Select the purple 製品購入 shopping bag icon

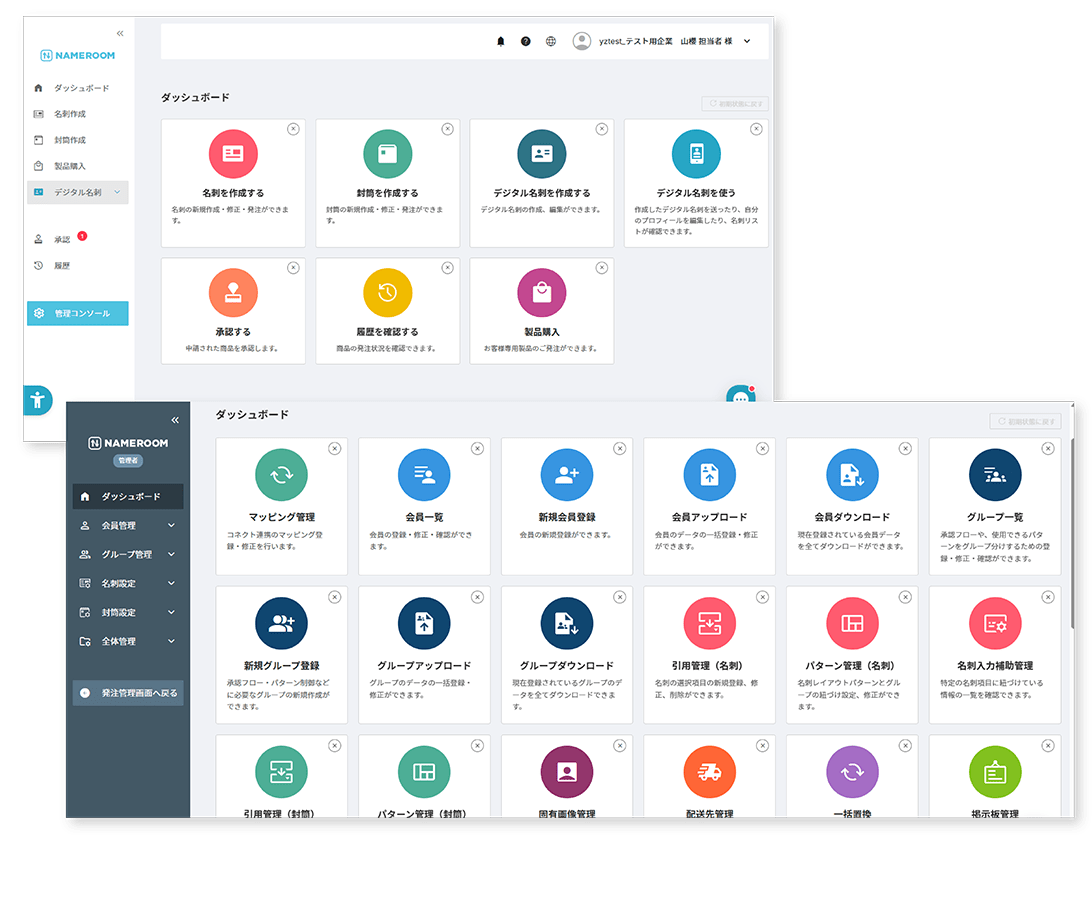click(542, 292)
